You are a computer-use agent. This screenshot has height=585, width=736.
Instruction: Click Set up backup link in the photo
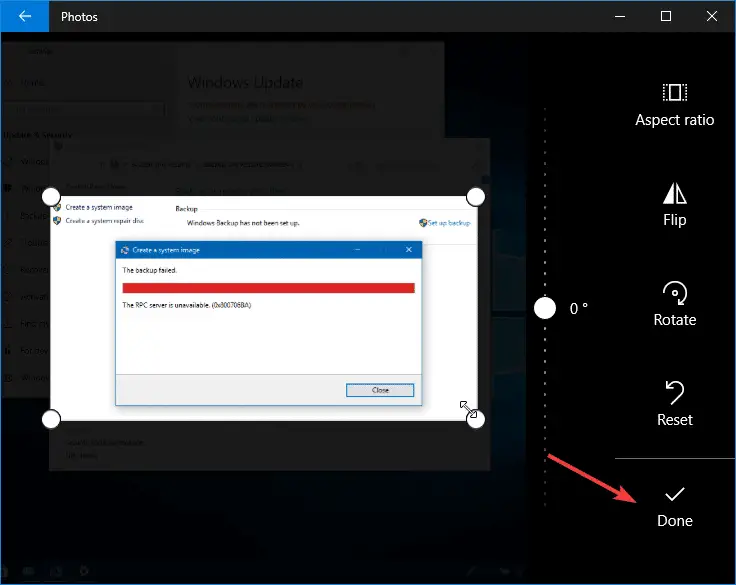pyautogui.click(x=445, y=223)
